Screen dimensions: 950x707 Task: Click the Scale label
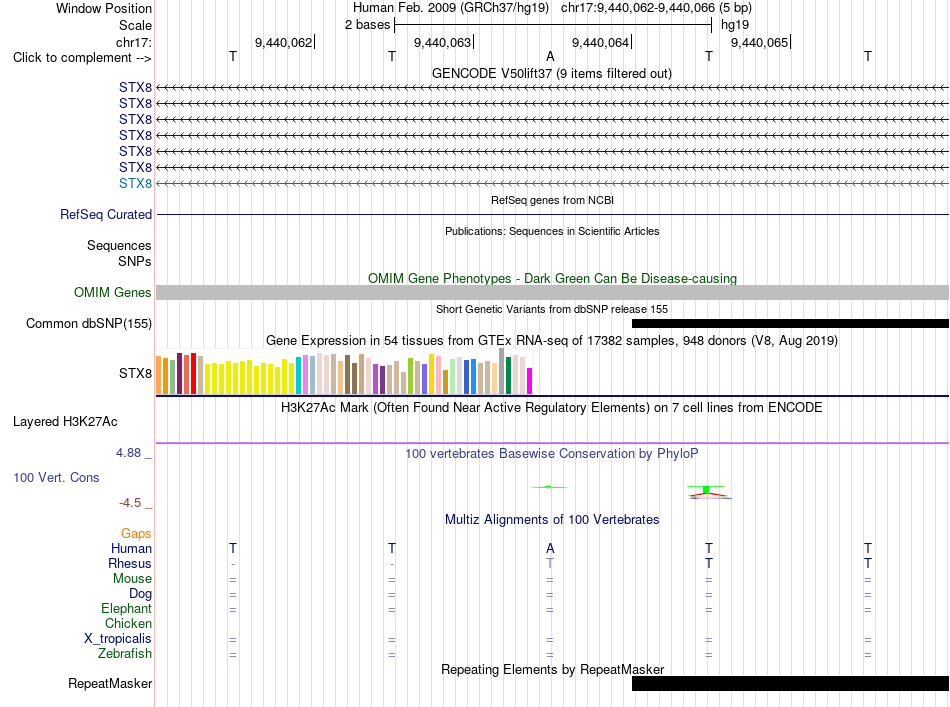pyautogui.click(x=135, y=25)
